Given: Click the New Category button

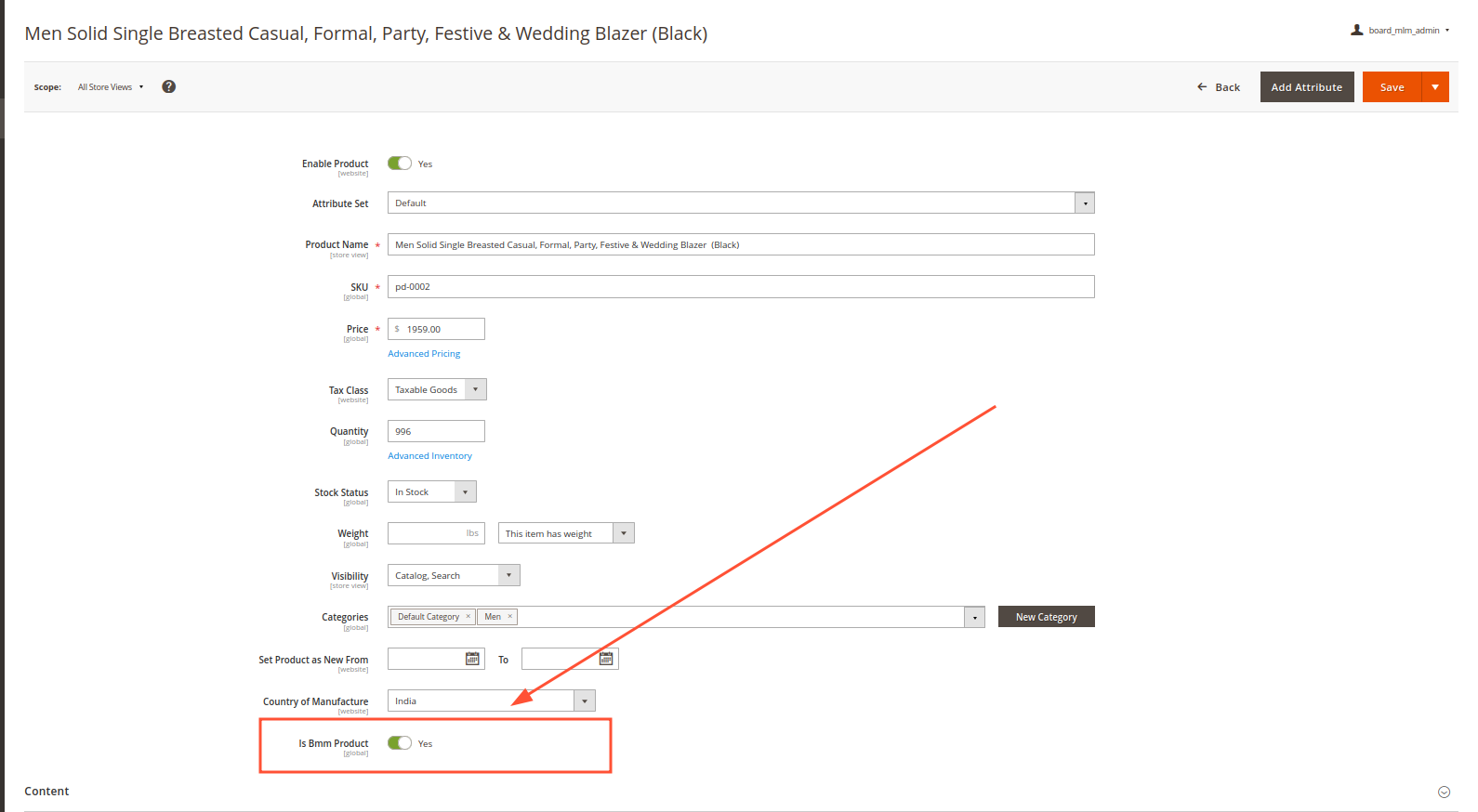Looking at the screenshot, I should [1046, 617].
